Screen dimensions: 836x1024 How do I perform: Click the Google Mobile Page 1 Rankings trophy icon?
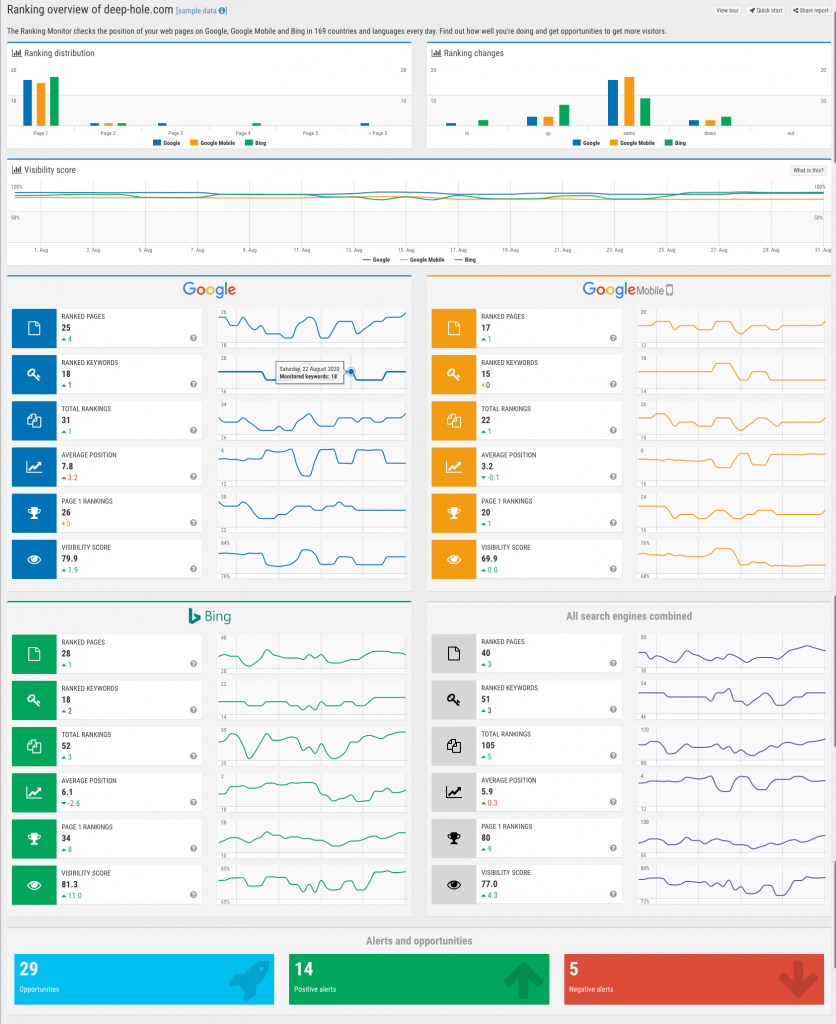(454, 513)
